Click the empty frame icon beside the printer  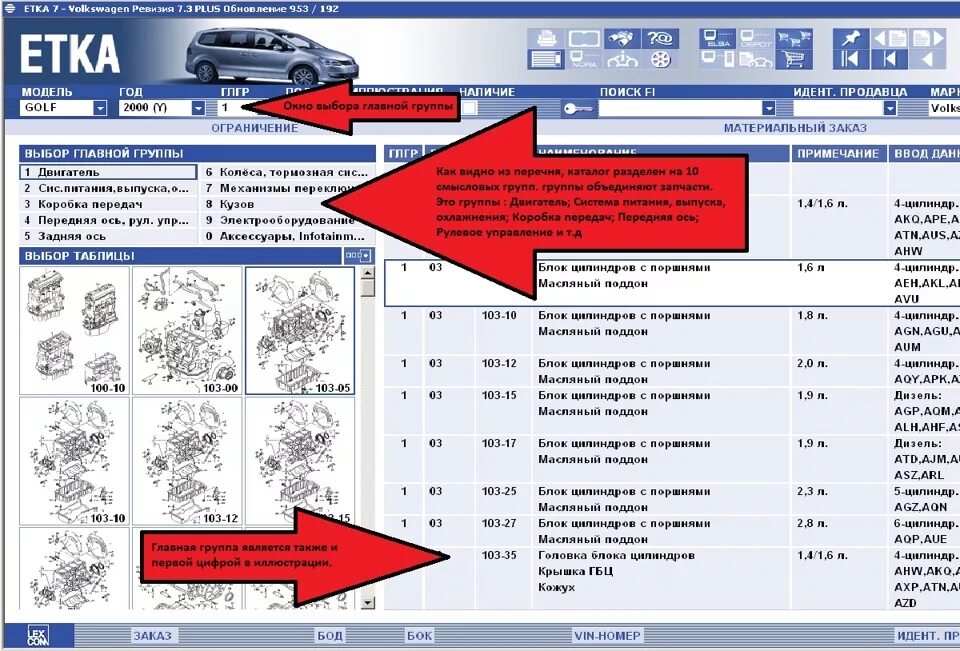(x=584, y=39)
